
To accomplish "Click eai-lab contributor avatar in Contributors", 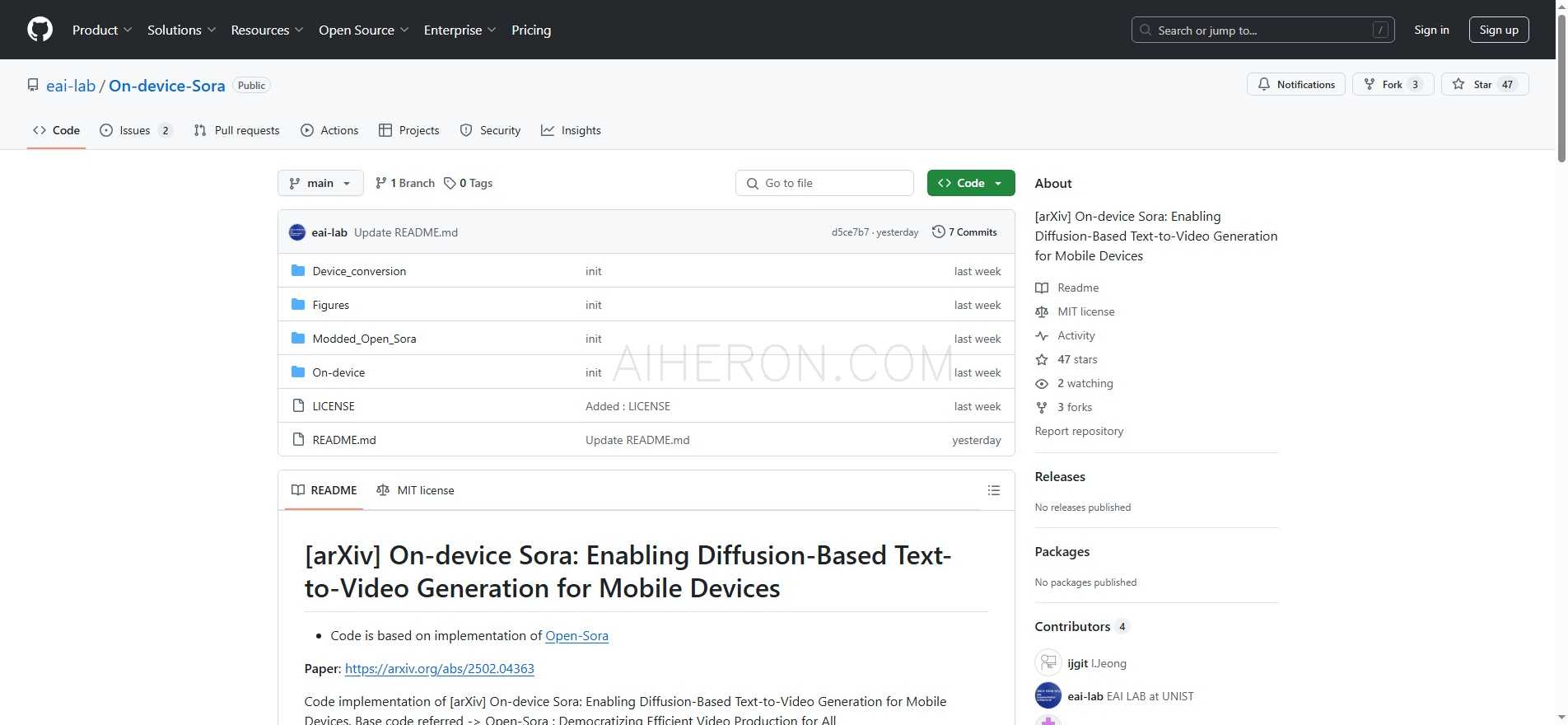I will point(1048,695).
